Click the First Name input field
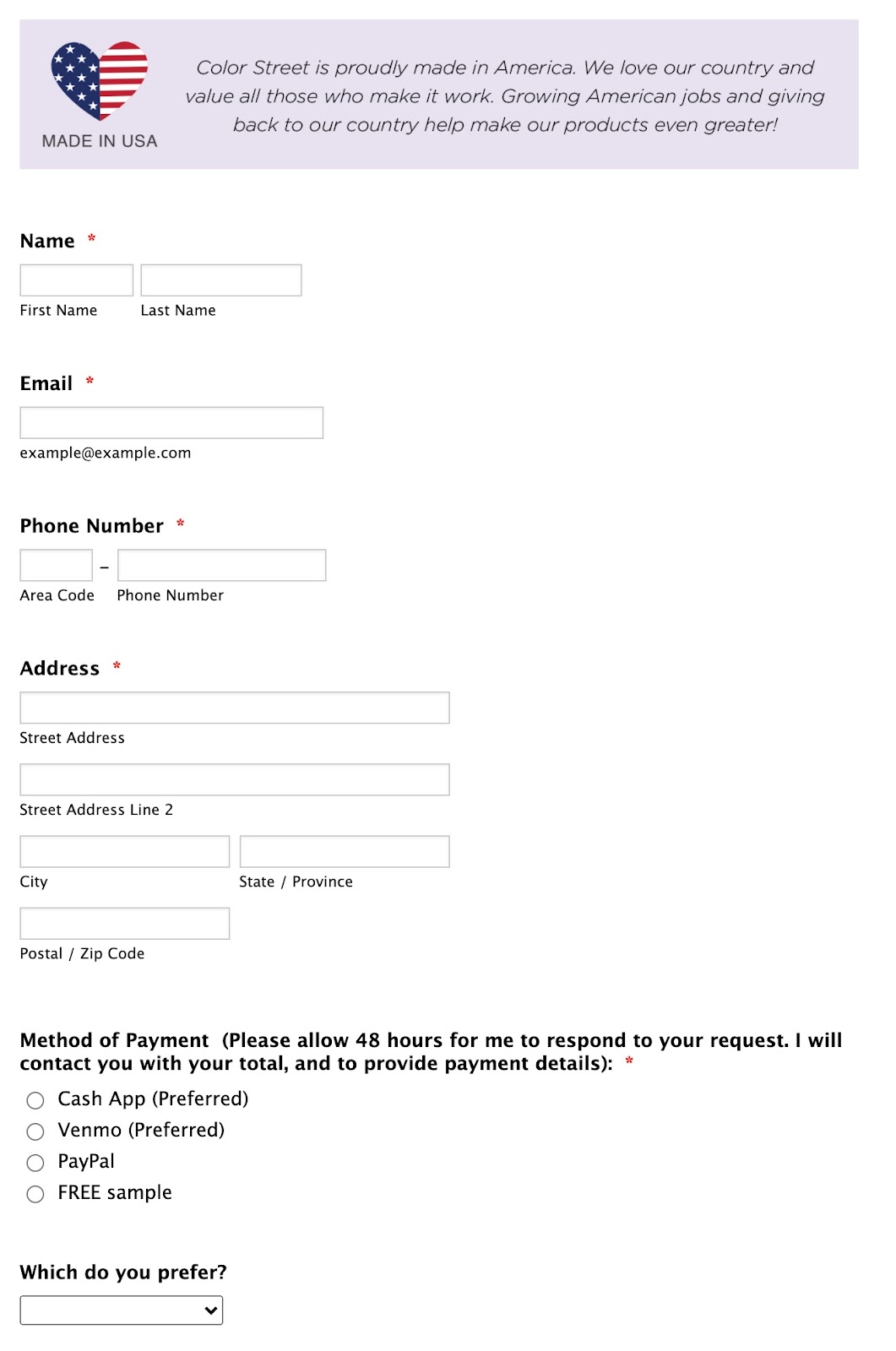Image resolution: width=896 pixels, height=1351 pixels. 77,280
